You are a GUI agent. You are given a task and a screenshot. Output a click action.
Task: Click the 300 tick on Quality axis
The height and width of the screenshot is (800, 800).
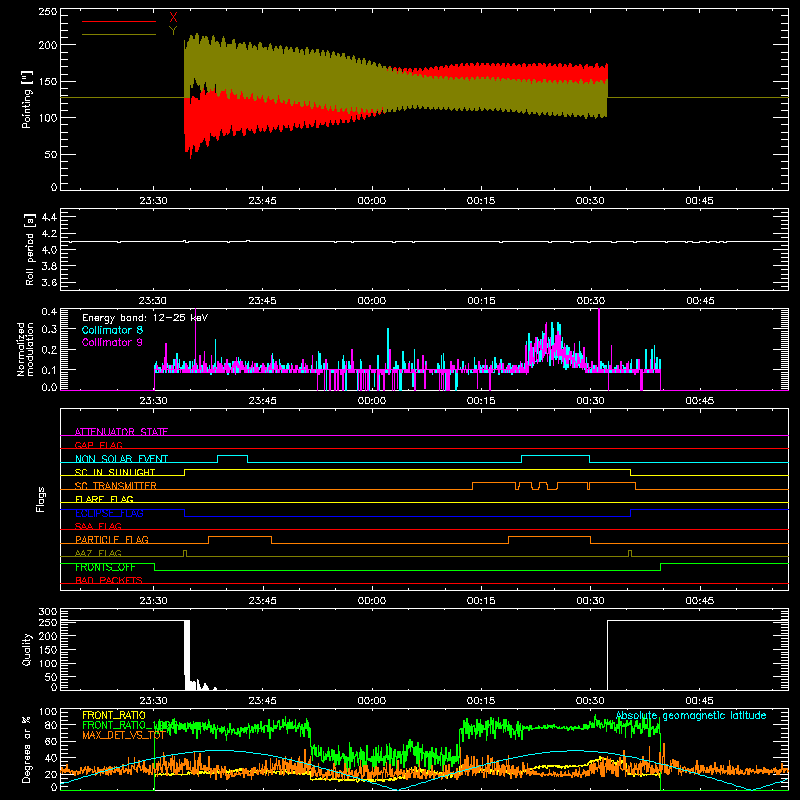[48, 612]
